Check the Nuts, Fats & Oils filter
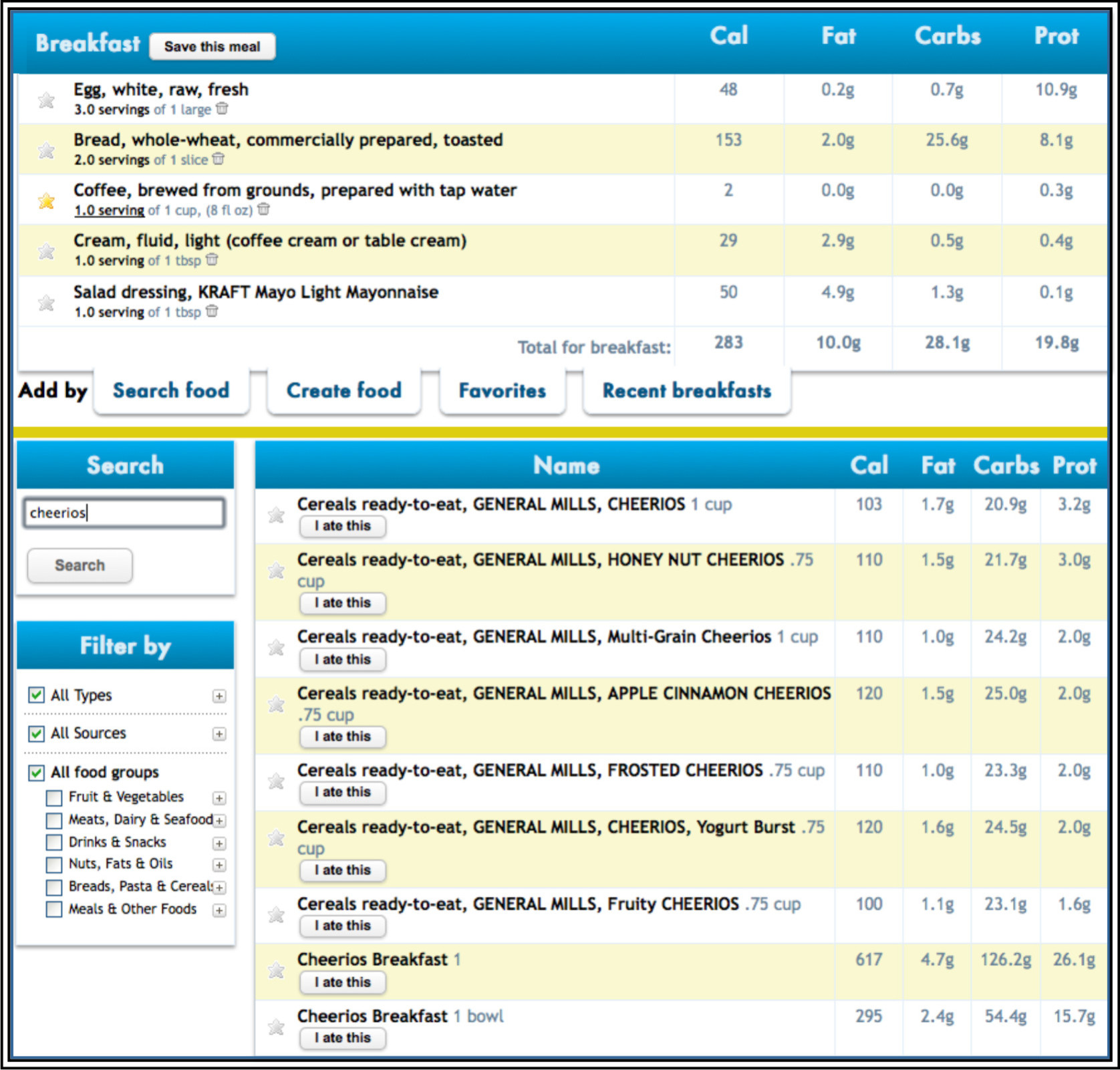This screenshot has height=1070, width=1120. coord(54,865)
